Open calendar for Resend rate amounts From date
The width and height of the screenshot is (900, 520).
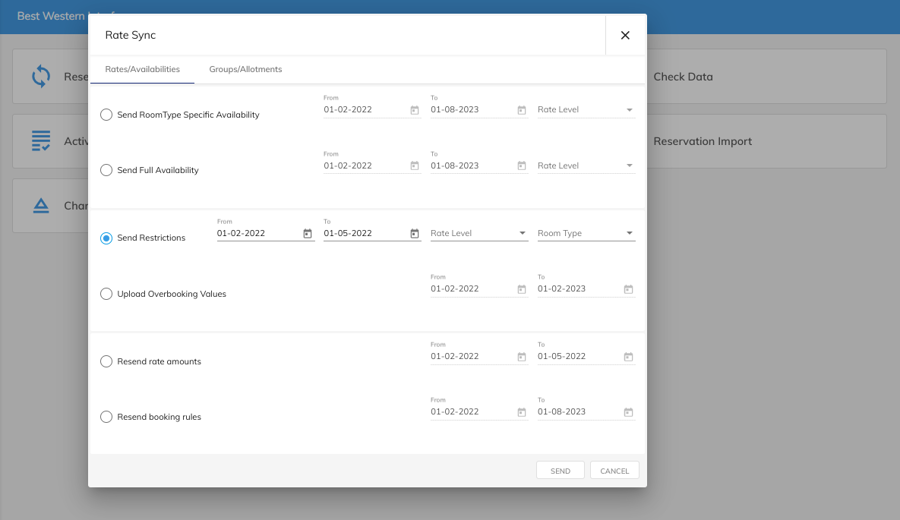pos(521,357)
